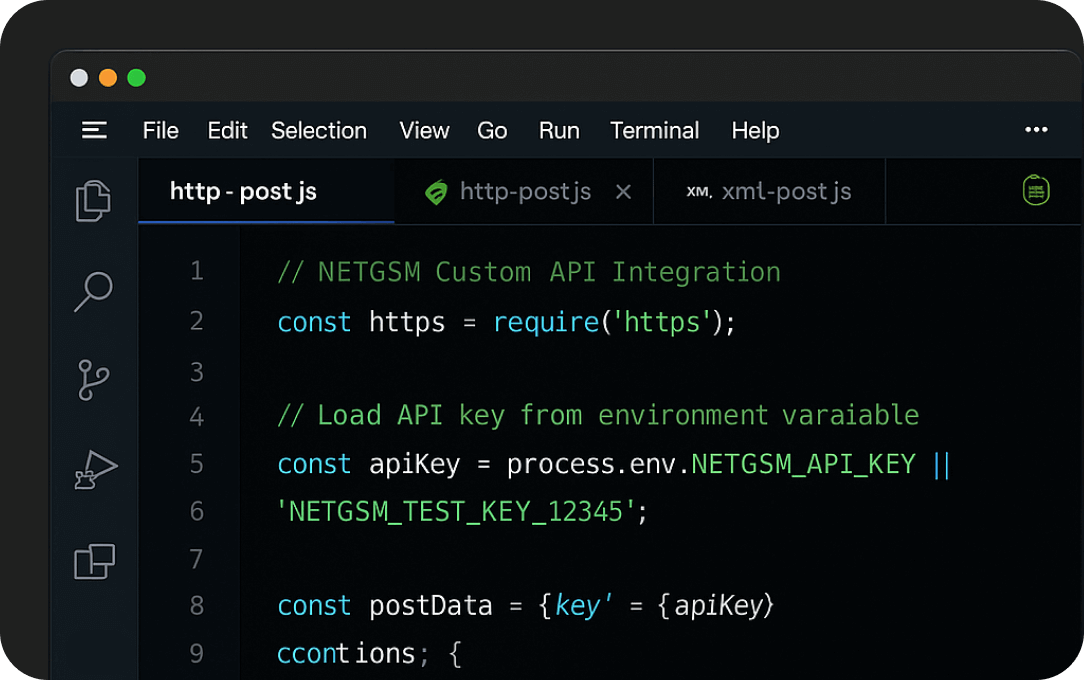The image size is (1084, 680).
Task: Click line number 1 in gutter
Action: [197, 271]
